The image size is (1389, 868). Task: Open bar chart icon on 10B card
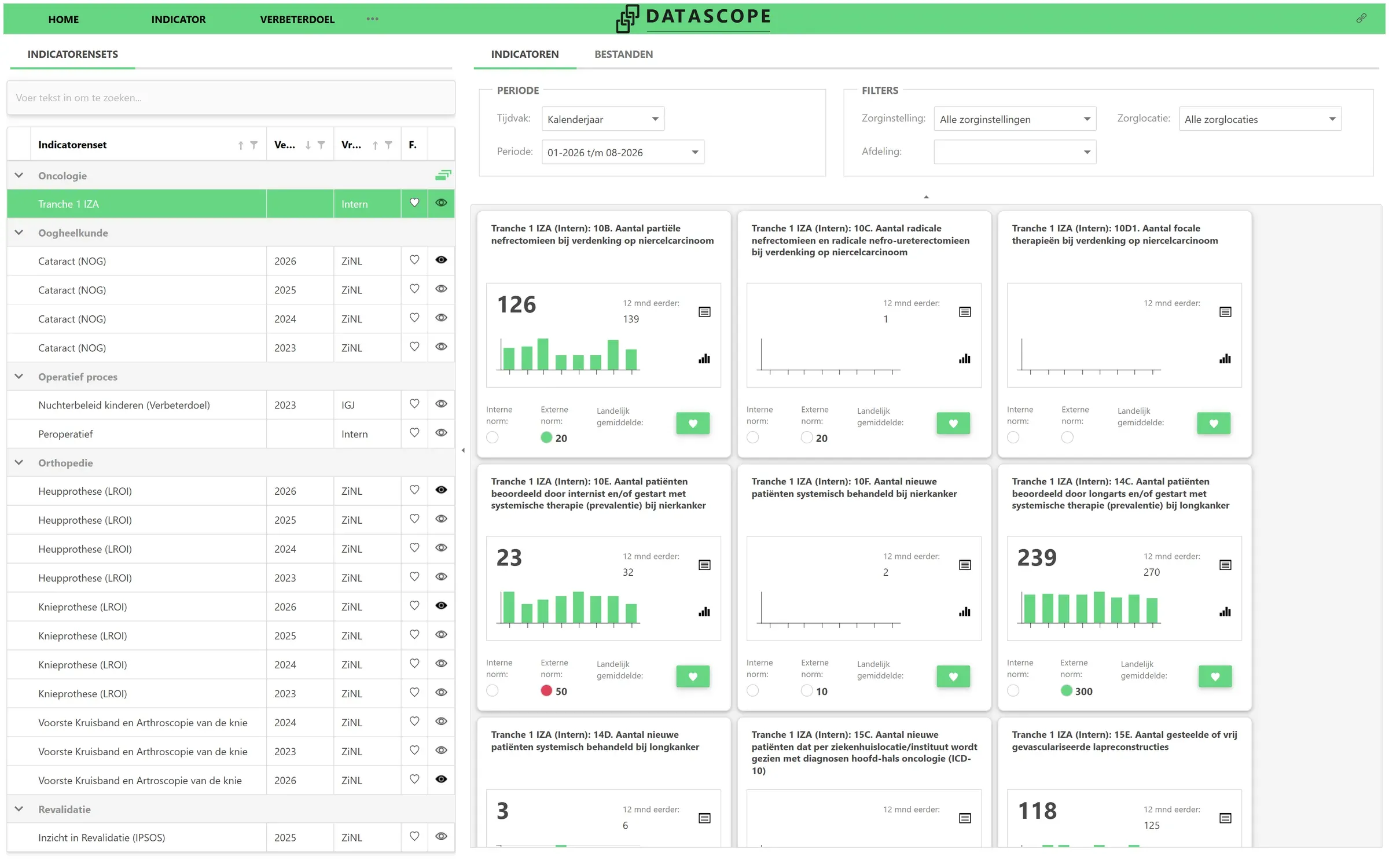[704, 359]
